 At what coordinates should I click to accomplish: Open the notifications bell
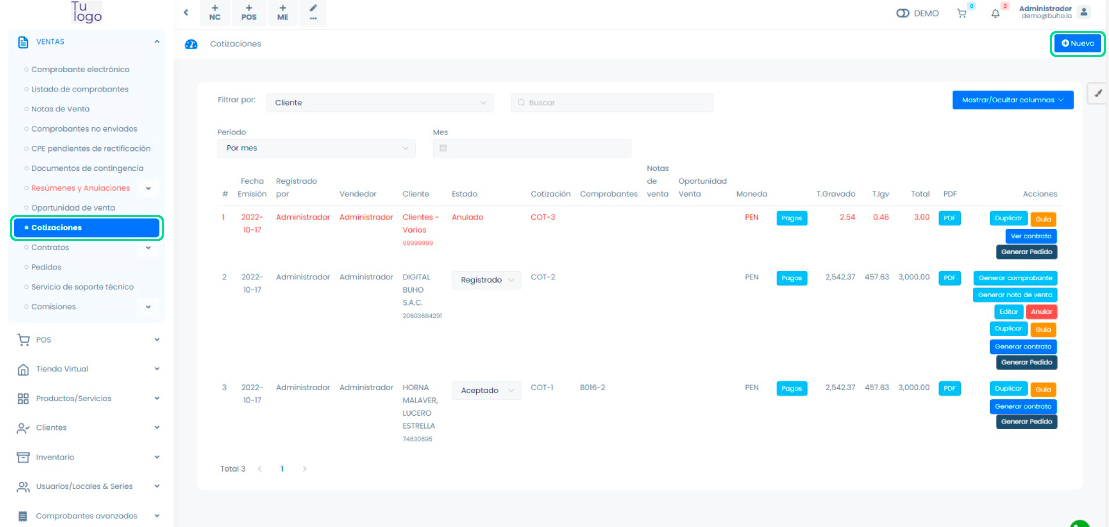(995, 13)
